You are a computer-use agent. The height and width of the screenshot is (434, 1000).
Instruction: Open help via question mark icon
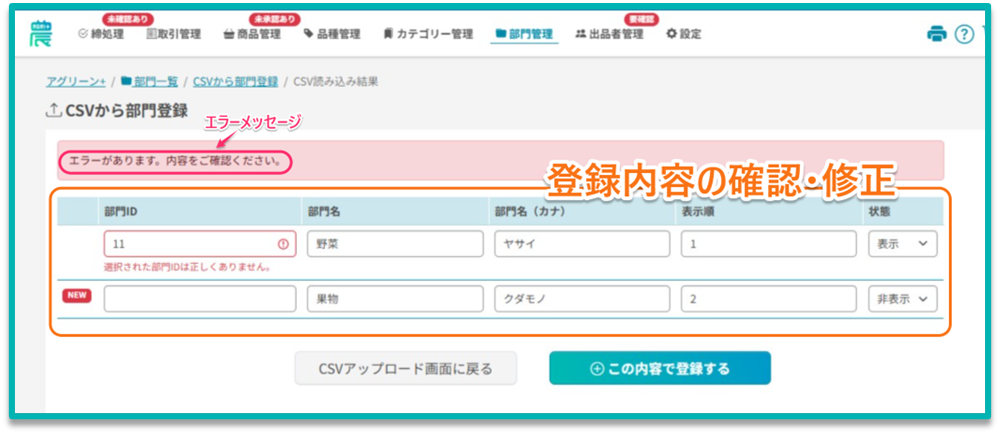pyautogui.click(x=963, y=34)
